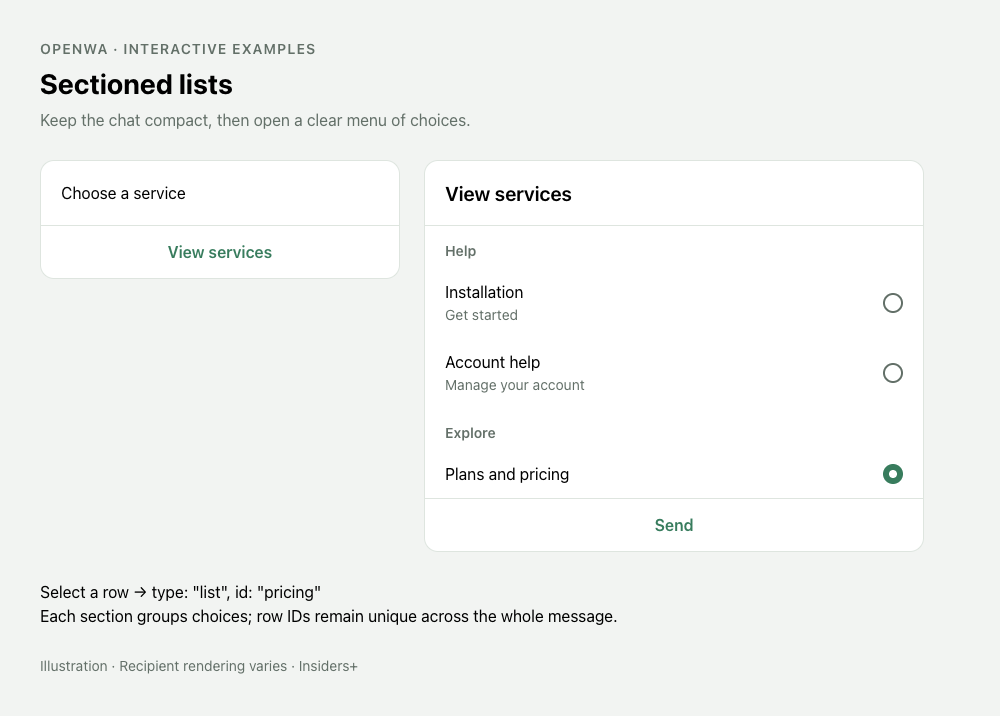Toggle the Plans and pricing radio button
Viewport: 1000px width, 716px height.
click(x=892, y=474)
